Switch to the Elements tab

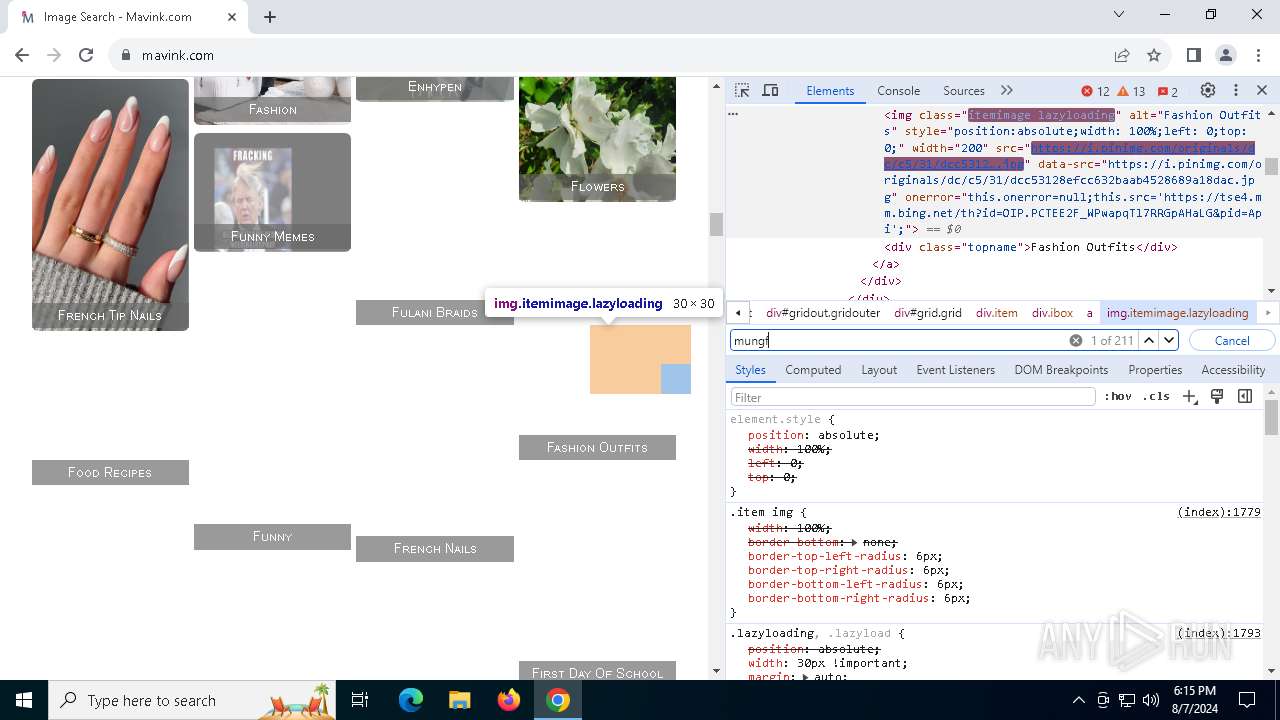point(830,90)
